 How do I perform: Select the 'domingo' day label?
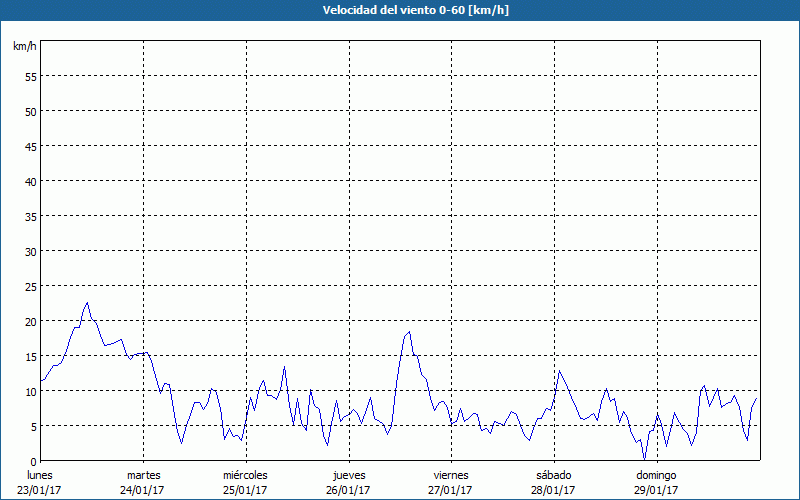656,475
